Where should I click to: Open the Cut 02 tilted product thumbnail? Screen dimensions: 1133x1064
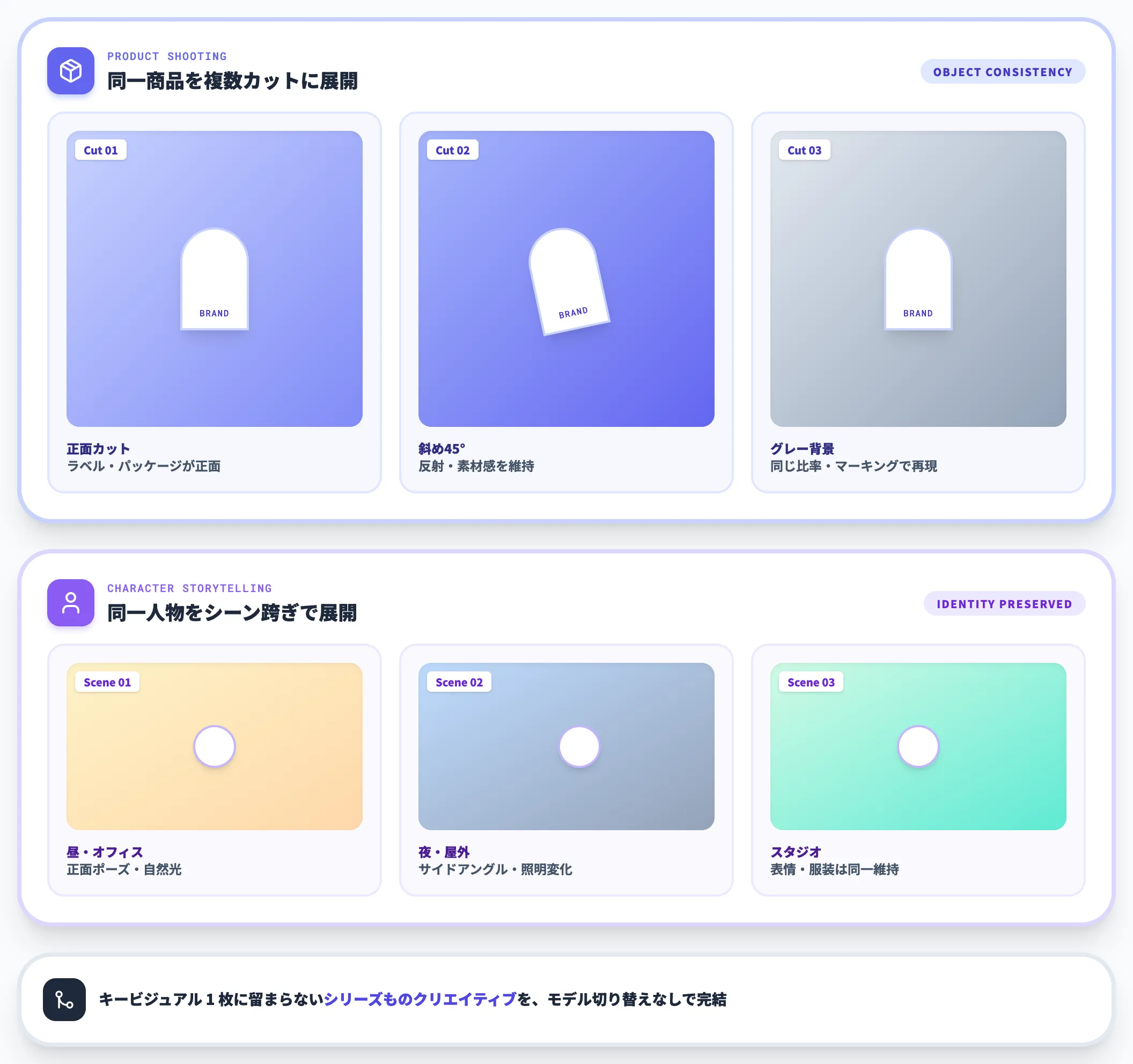click(x=566, y=278)
